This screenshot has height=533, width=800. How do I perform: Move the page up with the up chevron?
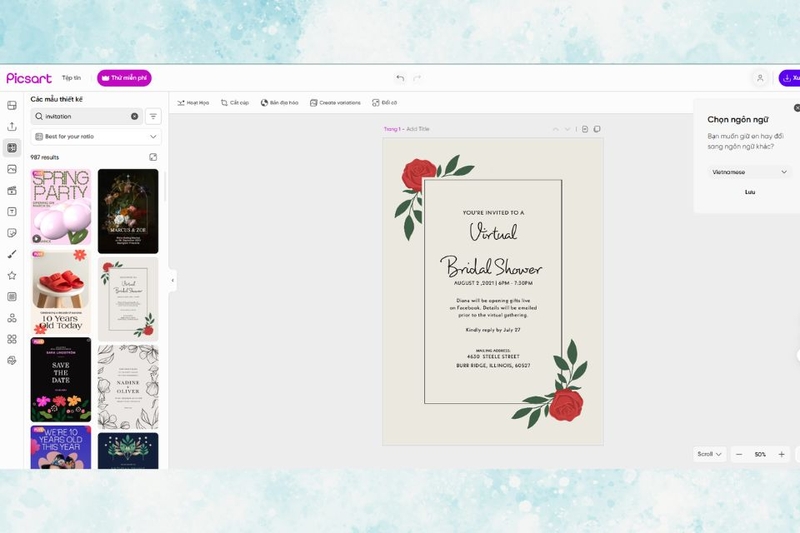(x=556, y=129)
